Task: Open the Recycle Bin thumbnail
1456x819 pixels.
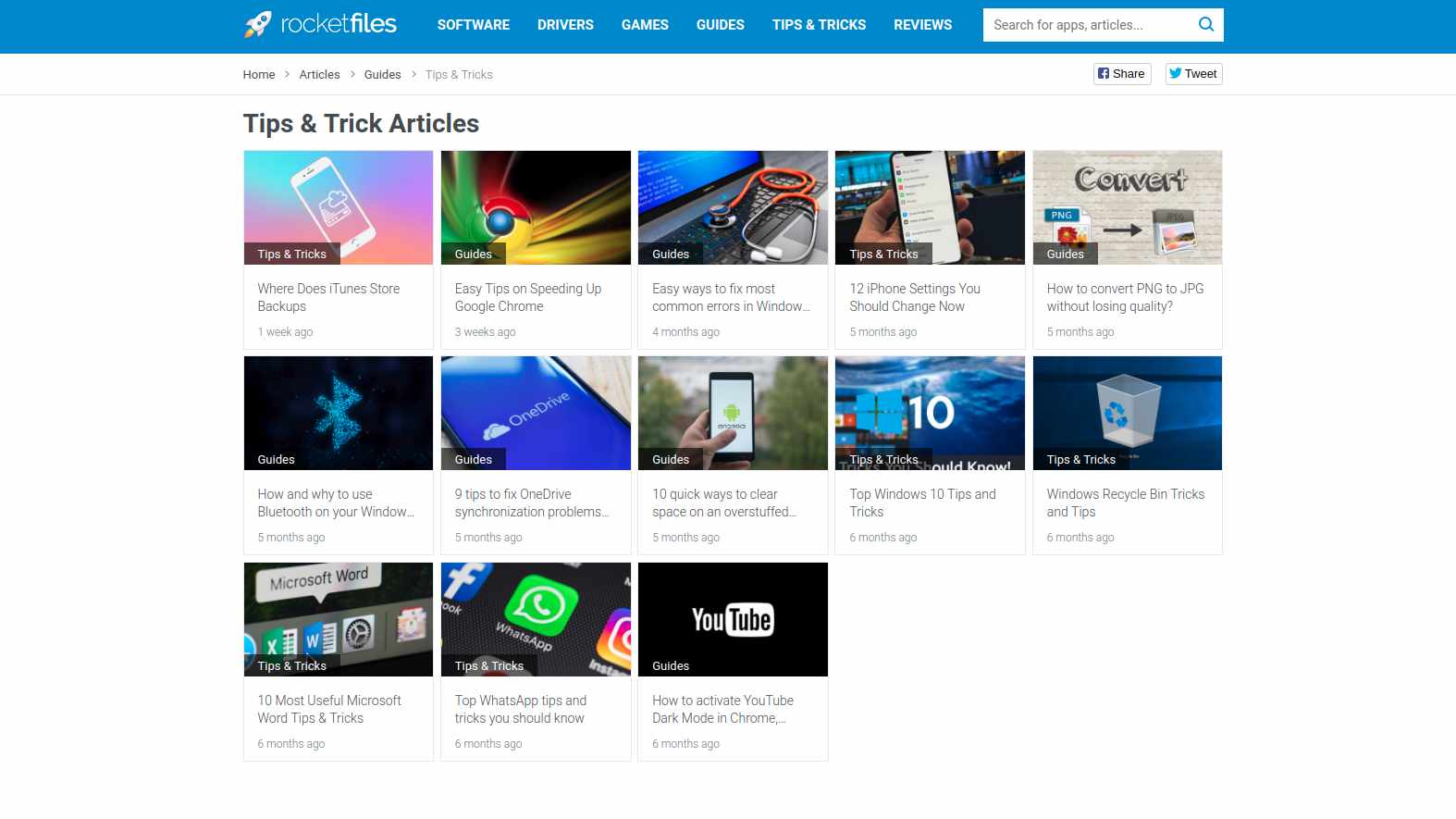Action: [x=1128, y=413]
